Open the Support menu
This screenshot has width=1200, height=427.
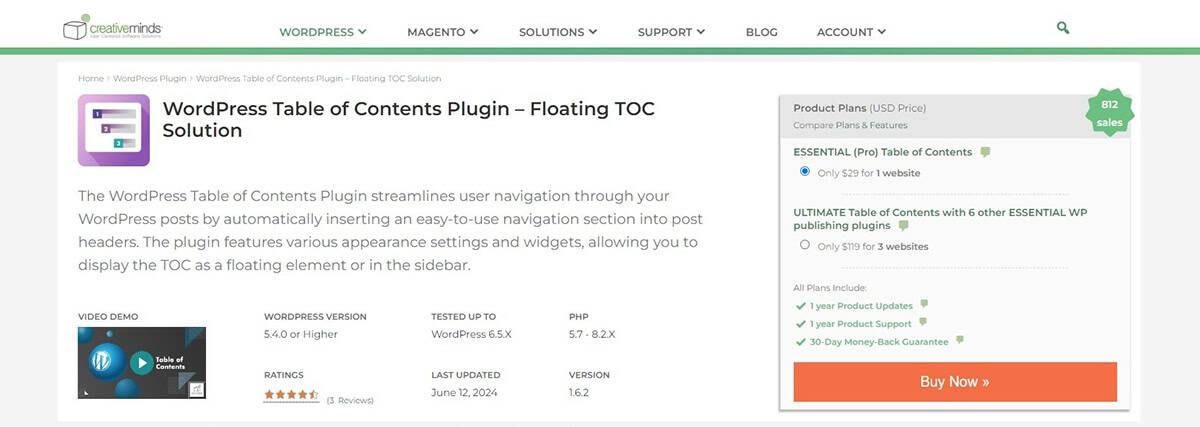point(672,32)
